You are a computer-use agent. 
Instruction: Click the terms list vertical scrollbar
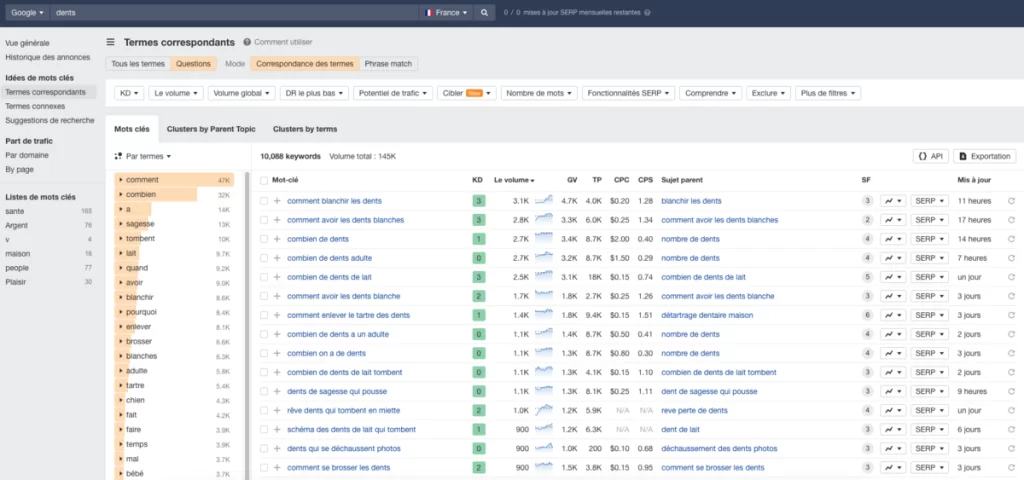[x=247, y=327]
